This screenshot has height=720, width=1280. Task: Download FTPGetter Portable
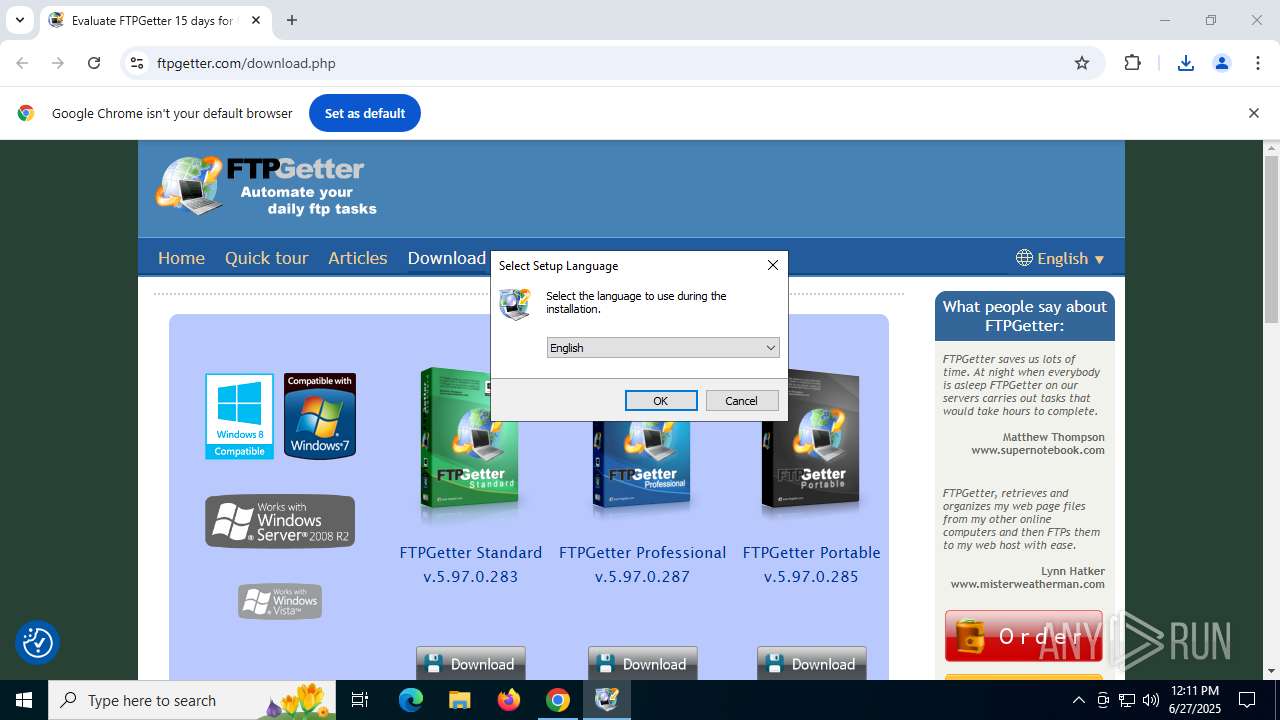812,664
